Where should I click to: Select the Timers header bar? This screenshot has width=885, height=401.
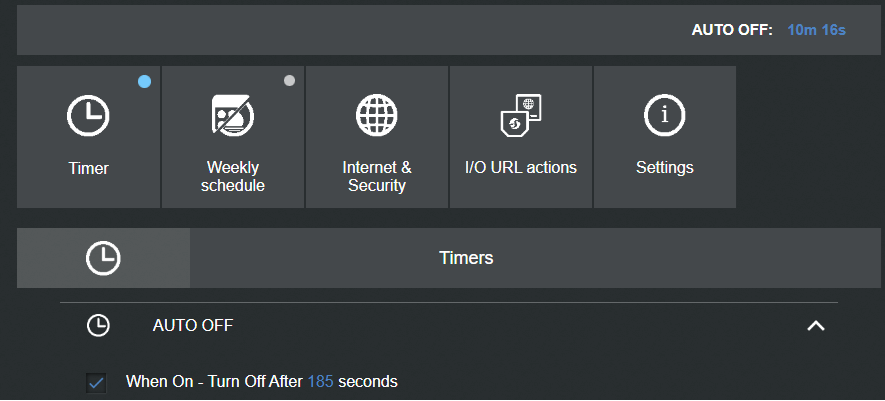(x=448, y=258)
